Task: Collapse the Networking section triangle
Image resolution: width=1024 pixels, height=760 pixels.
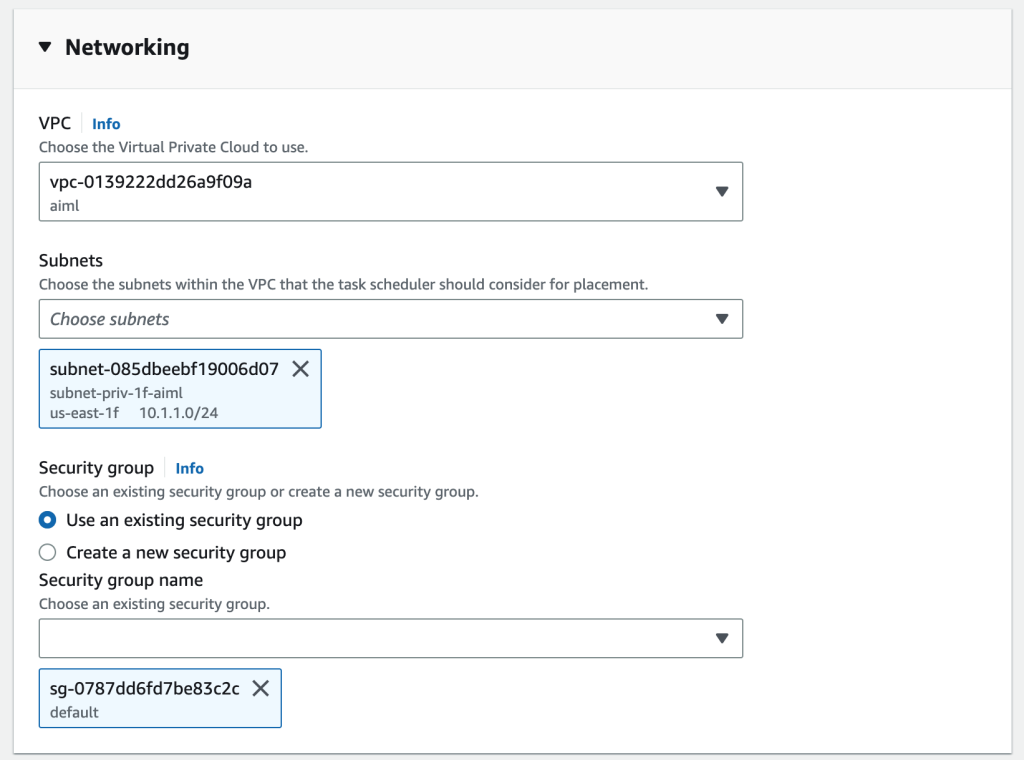Action: (x=44, y=47)
